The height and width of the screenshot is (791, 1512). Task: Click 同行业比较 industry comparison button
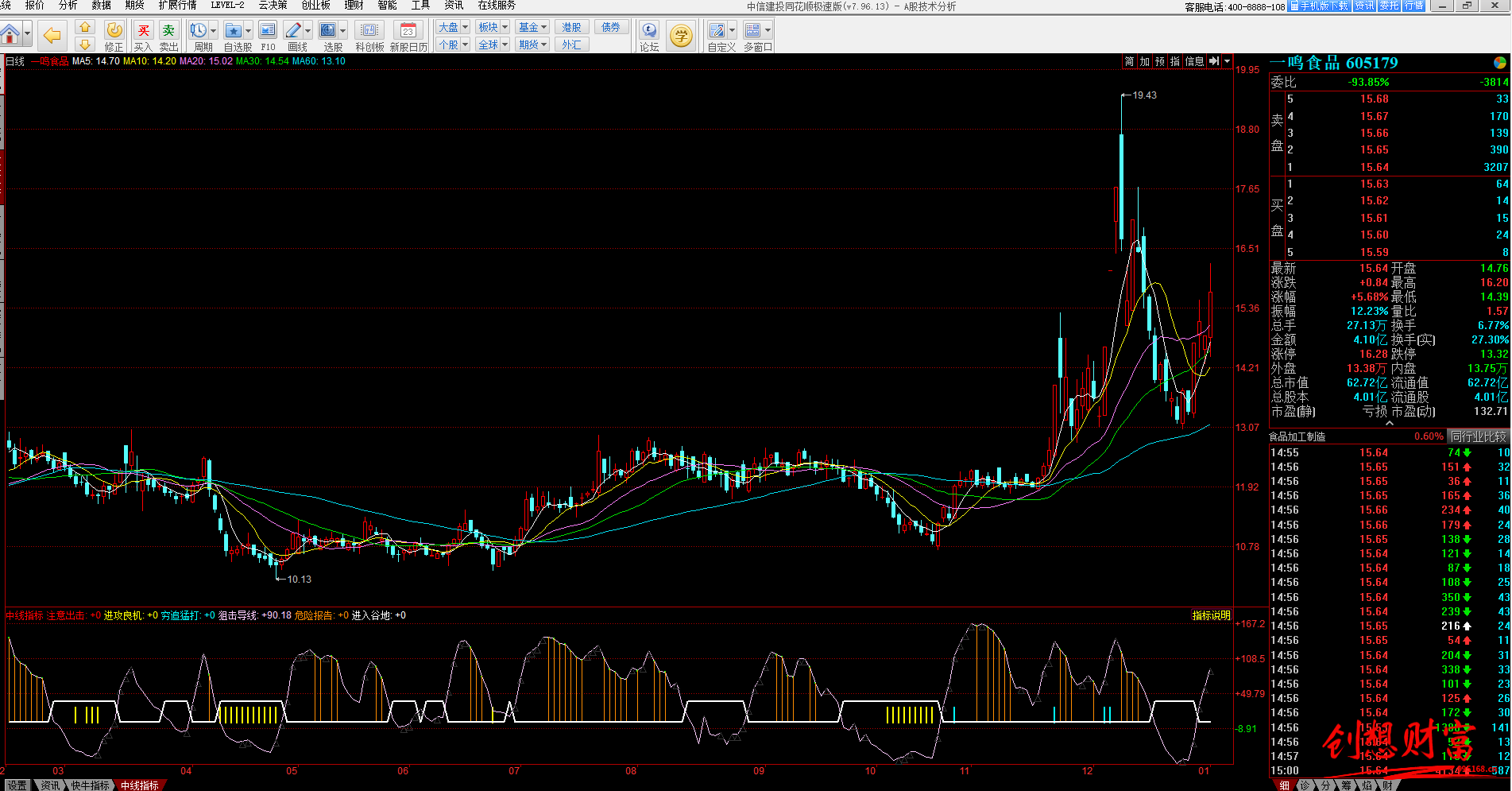(x=1478, y=436)
